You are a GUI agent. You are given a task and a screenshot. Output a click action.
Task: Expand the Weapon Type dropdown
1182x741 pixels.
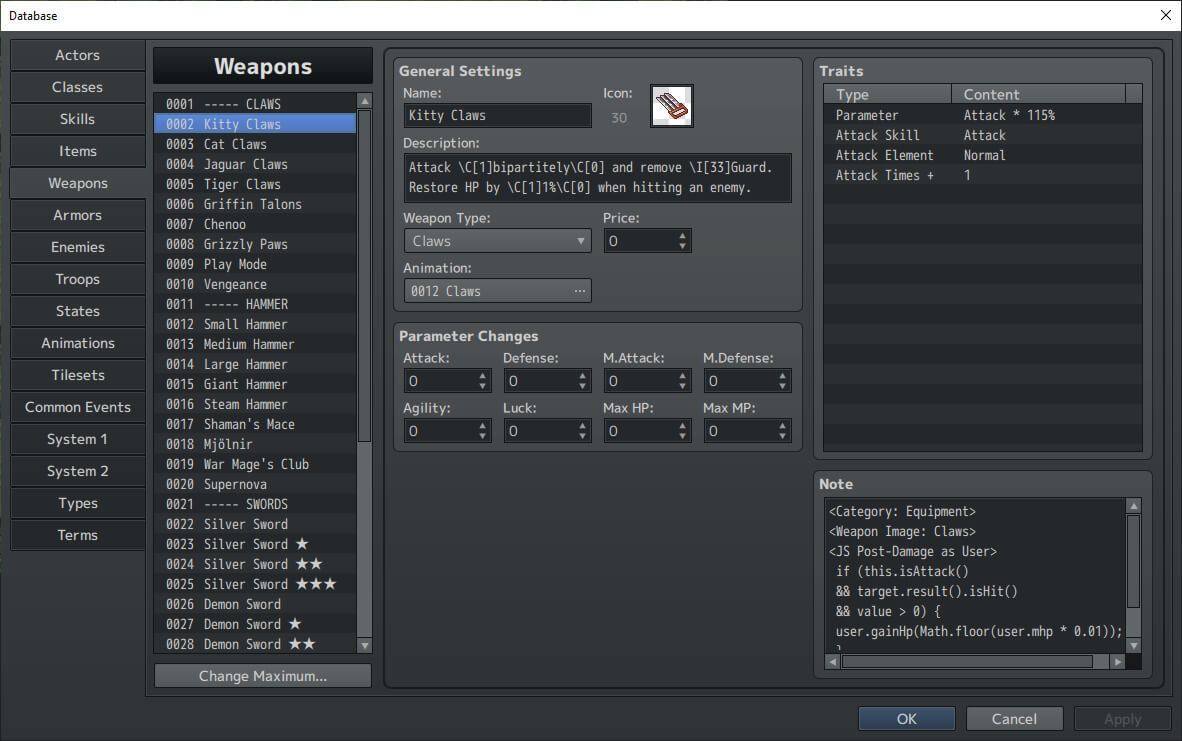click(581, 241)
